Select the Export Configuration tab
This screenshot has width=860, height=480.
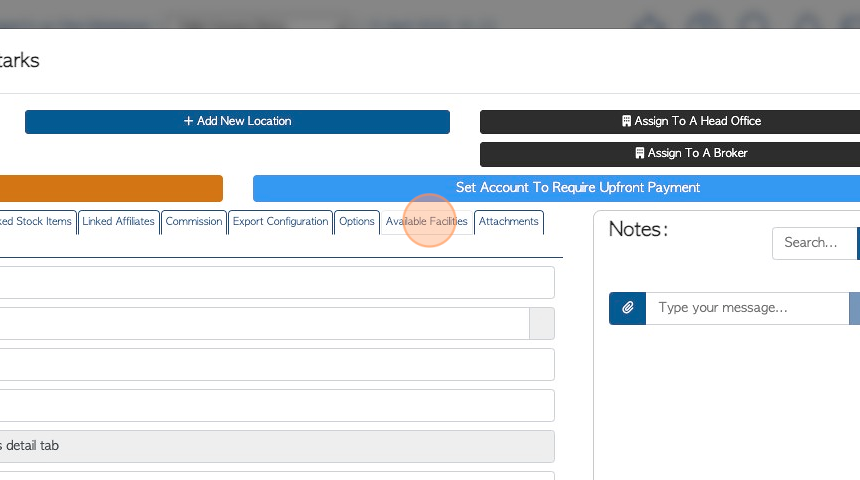pos(280,222)
